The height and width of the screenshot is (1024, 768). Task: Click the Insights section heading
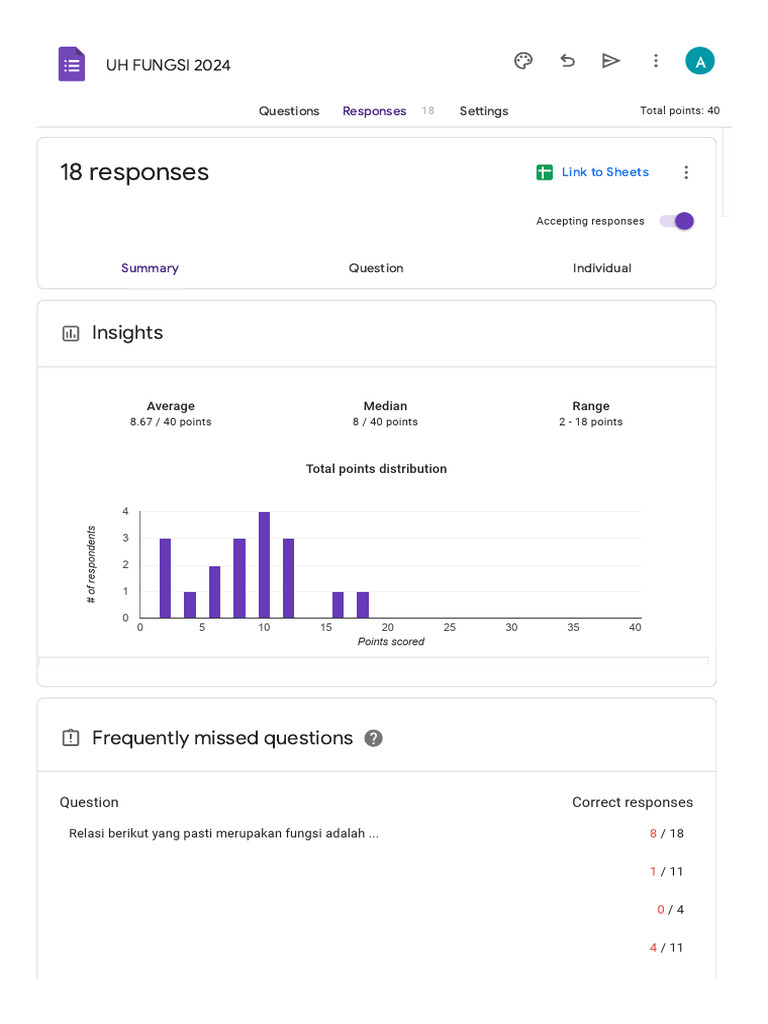pyautogui.click(x=127, y=333)
